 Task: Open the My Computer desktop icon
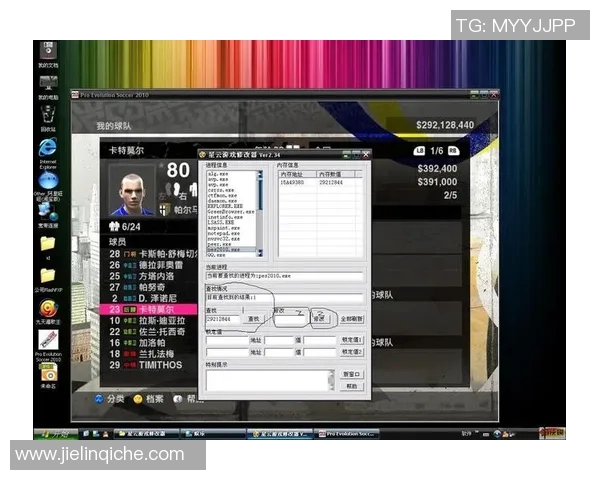click(x=47, y=83)
